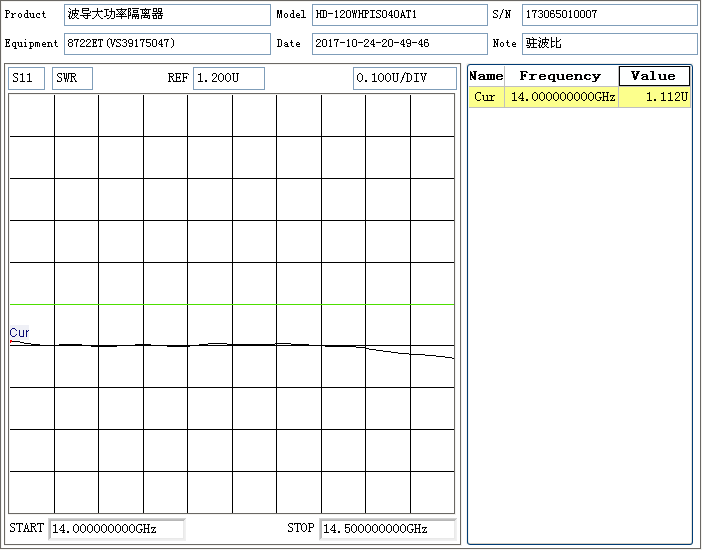Click the green reference line on the chart
The image size is (702, 550).
232,305
